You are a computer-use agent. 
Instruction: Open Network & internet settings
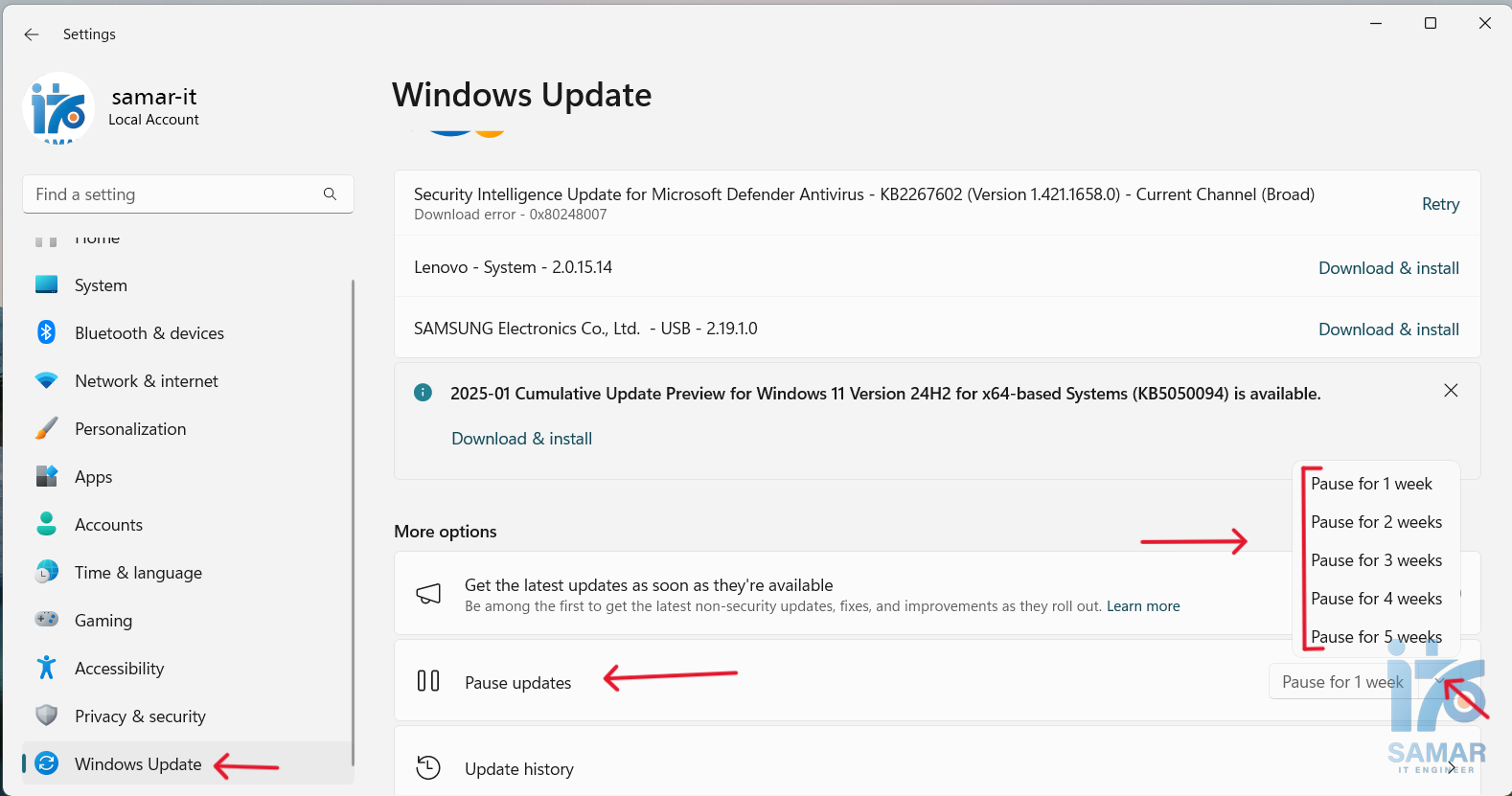click(146, 381)
